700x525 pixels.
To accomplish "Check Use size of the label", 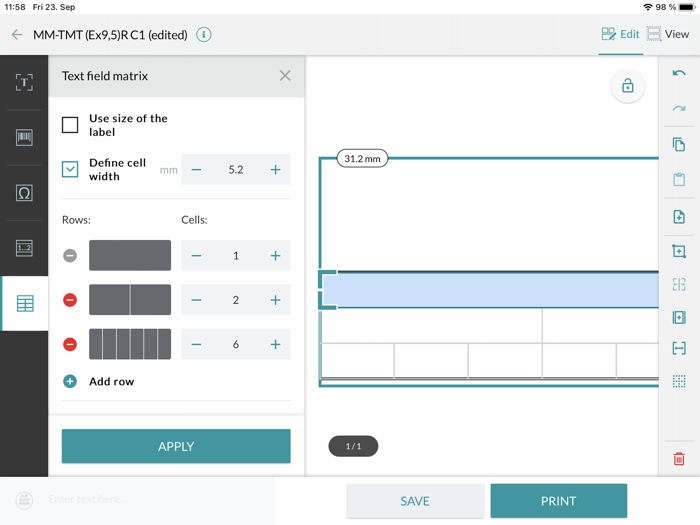I will 70,125.
